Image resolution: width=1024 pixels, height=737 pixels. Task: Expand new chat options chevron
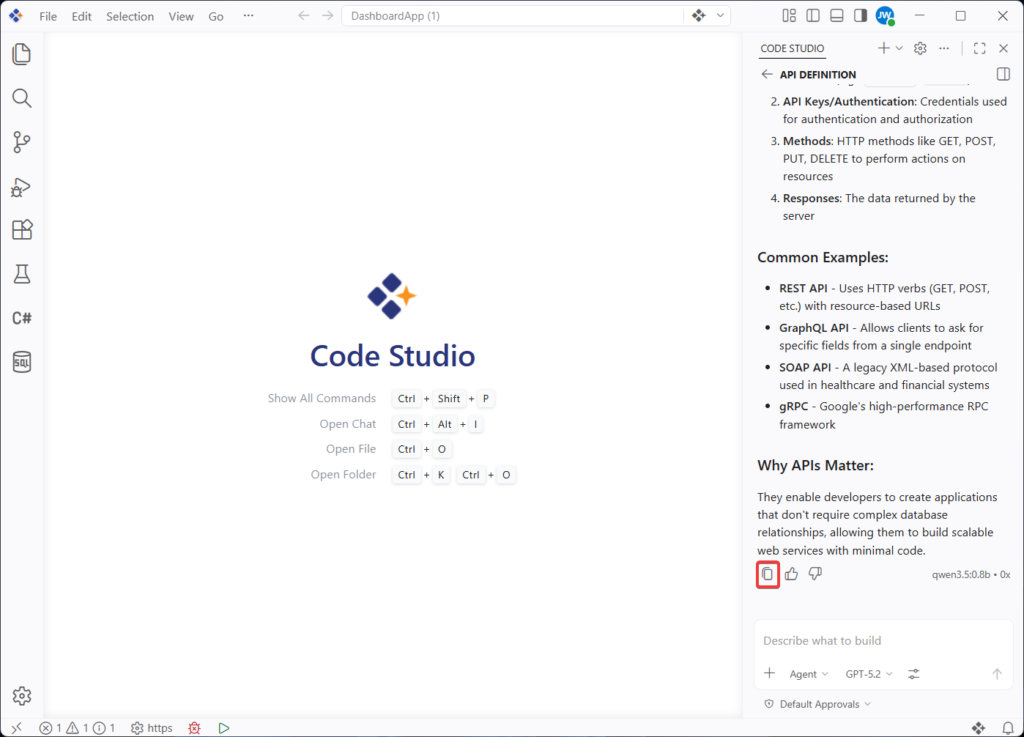tap(899, 48)
